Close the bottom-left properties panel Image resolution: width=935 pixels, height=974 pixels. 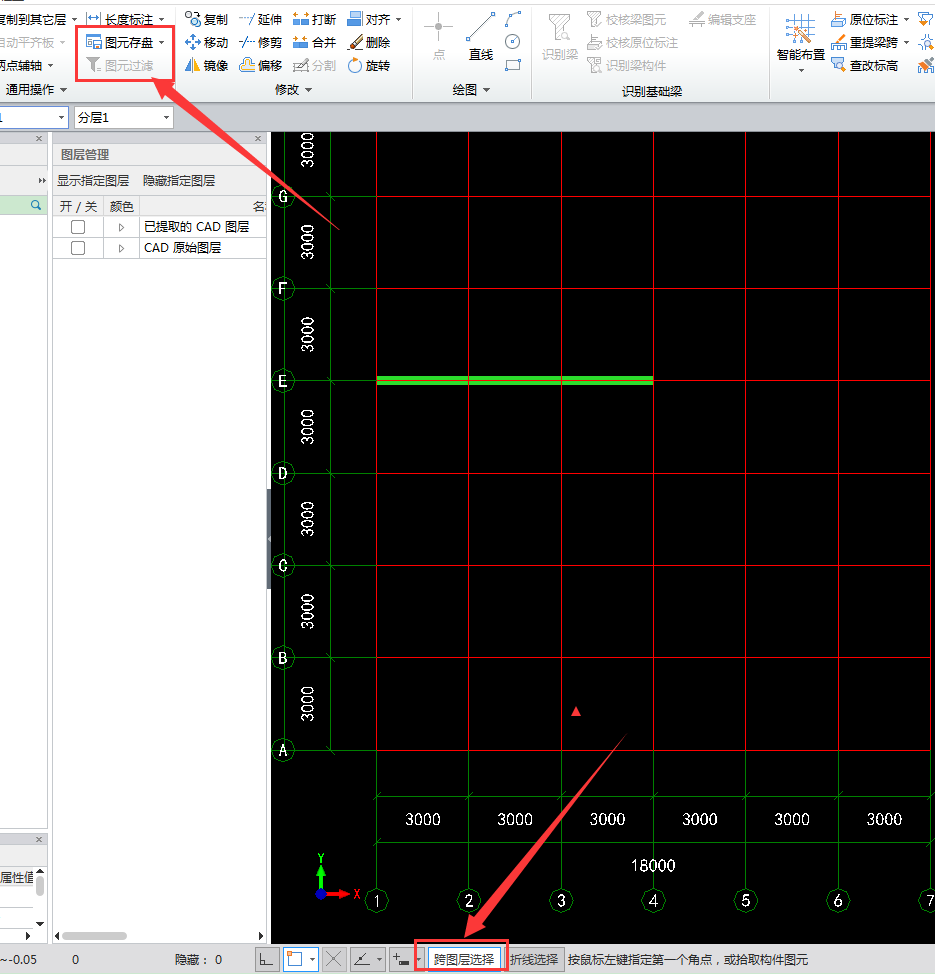(x=39, y=839)
